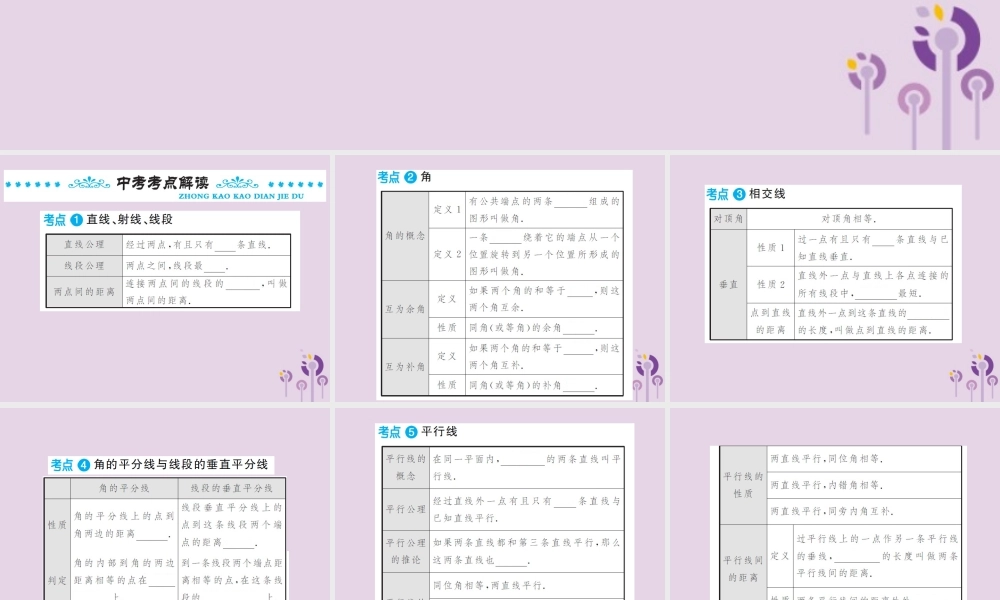Select the 定义2 cell
This screenshot has height=600, width=1000.
coord(447,254)
